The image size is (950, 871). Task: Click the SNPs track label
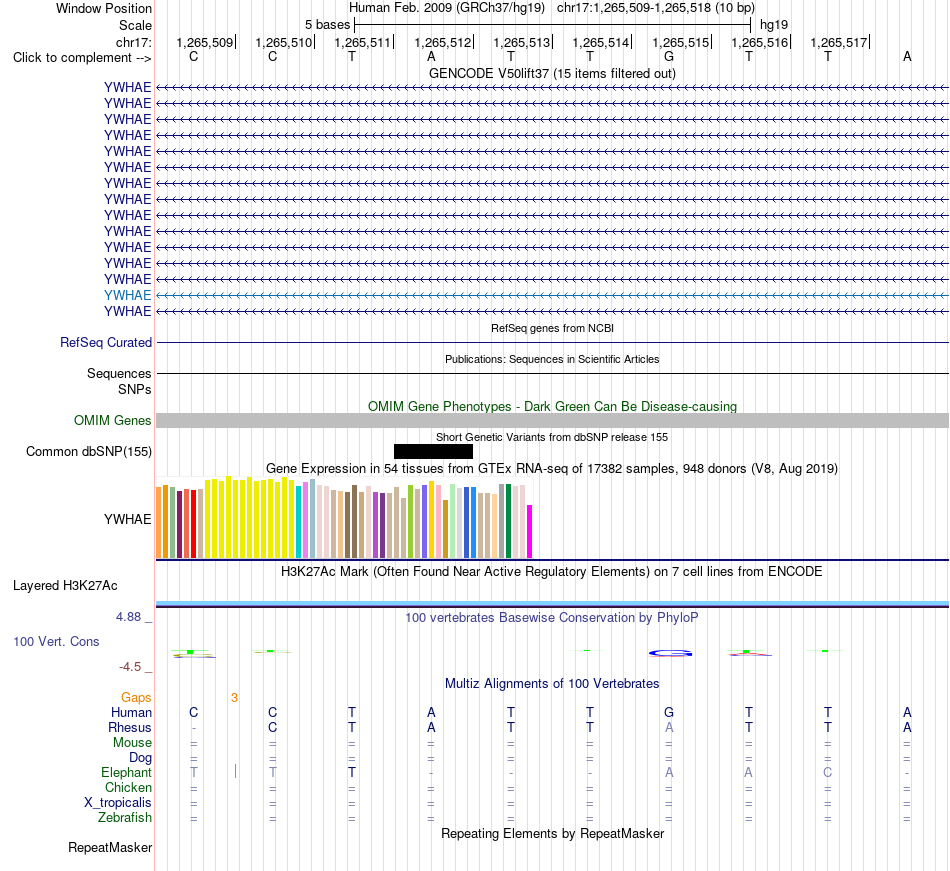135,389
